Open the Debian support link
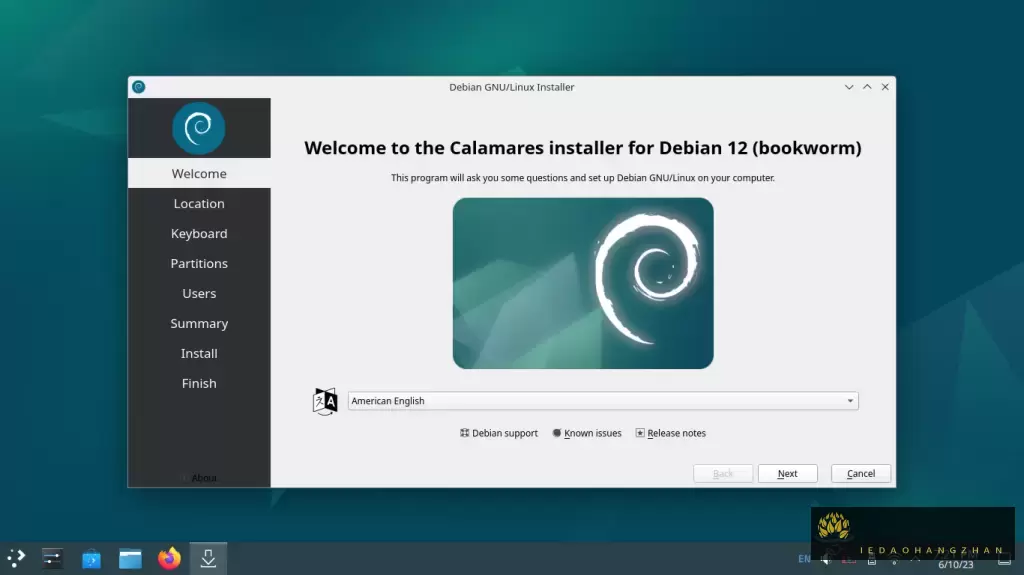This screenshot has height=575, width=1024. 499,433
